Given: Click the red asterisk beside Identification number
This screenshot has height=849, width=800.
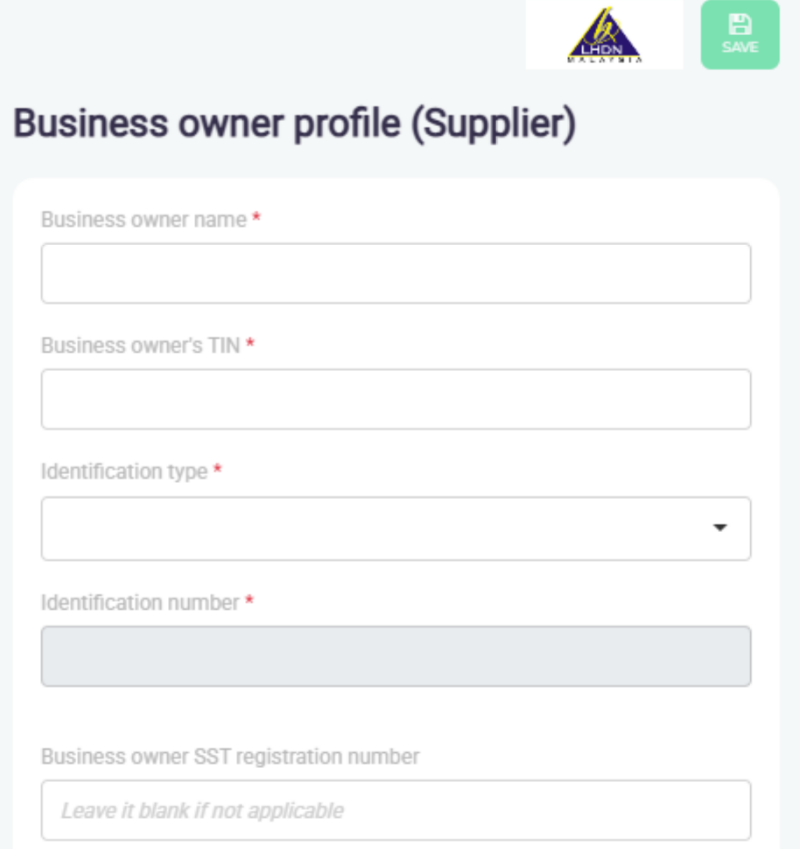Looking at the screenshot, I should (249, 602).
